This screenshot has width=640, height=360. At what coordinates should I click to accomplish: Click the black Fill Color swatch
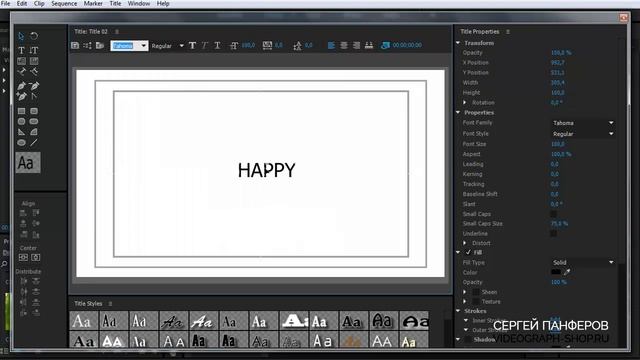tap(556, 272)
